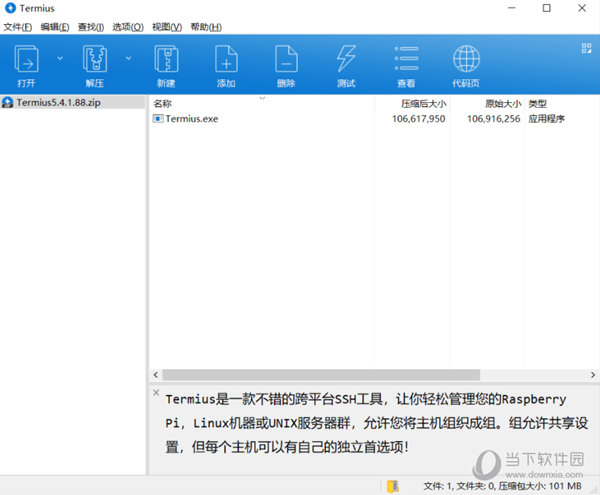Select Termius5.4.1.88.zip in the tree

[x=72, y=102]
